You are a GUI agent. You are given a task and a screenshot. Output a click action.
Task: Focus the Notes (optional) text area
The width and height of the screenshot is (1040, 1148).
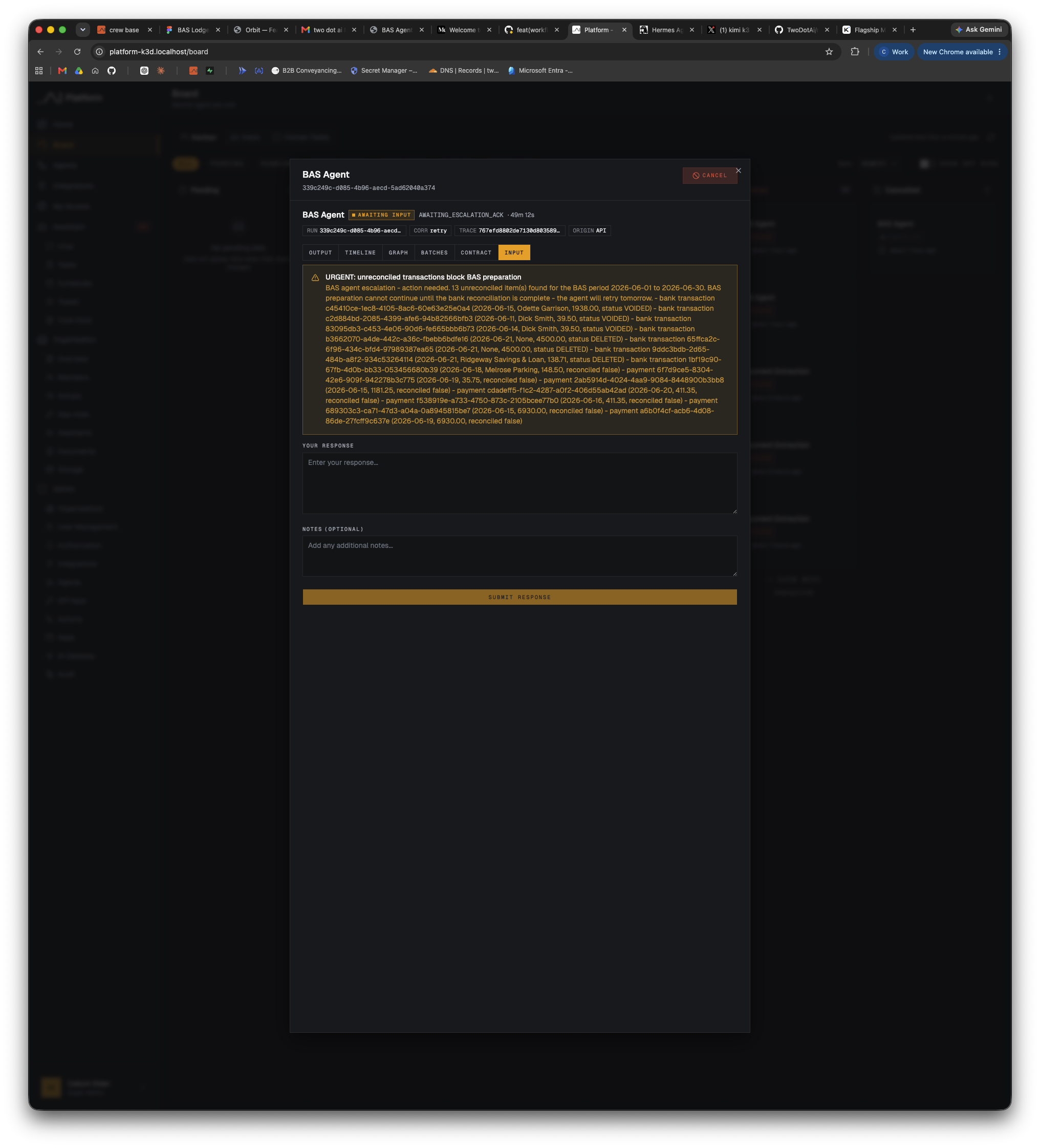coord(519,557)
